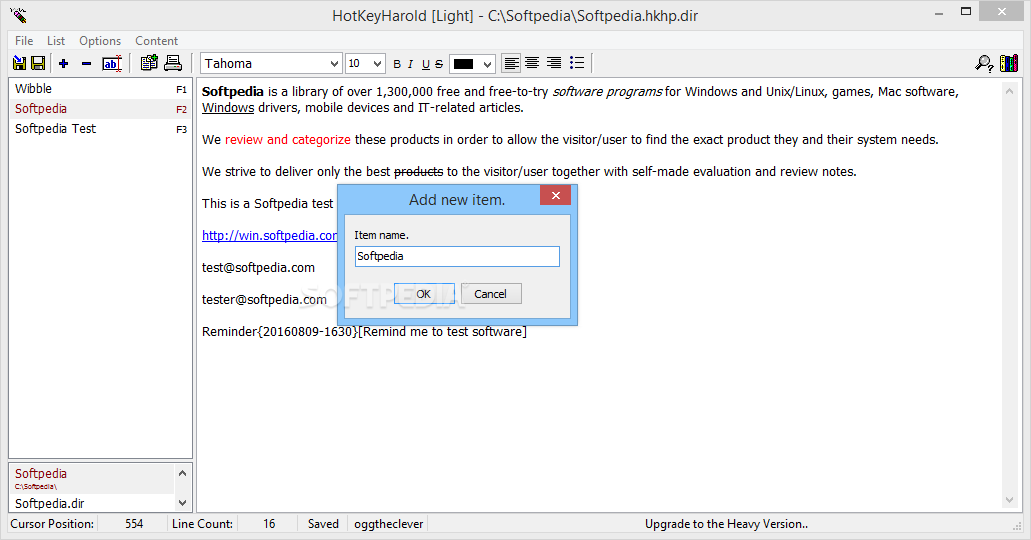Open the File menu
This screenshot has width=1031, height=540.
coord(24,41)
